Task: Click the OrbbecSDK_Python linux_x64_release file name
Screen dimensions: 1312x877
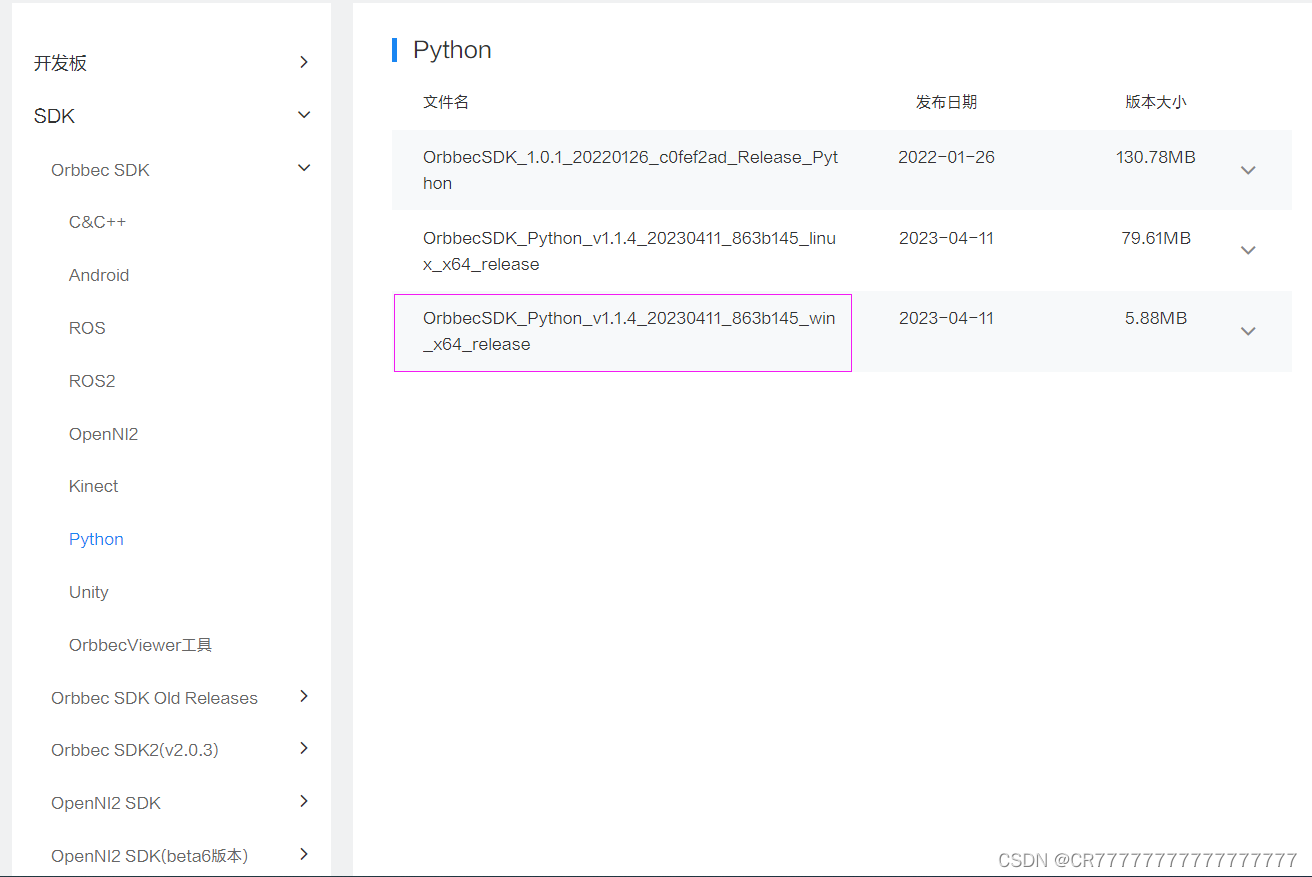Action: (x=628, y=251)
